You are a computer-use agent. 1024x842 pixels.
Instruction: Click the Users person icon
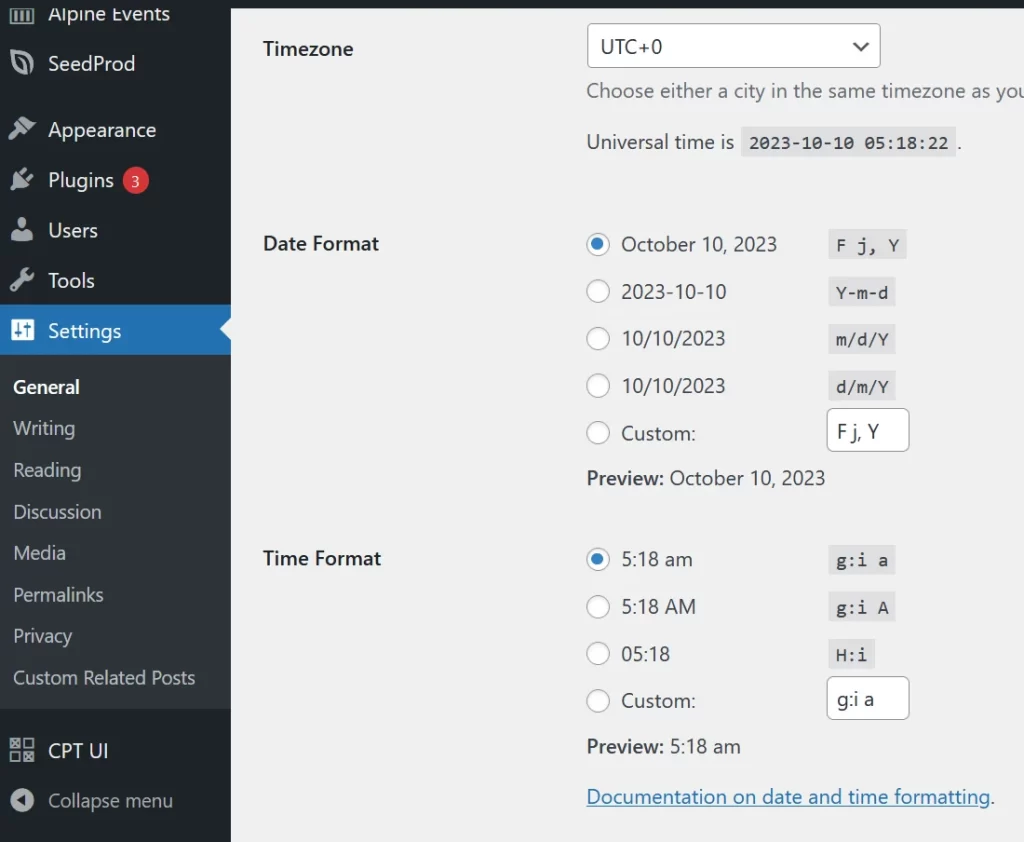pos(22,230)
